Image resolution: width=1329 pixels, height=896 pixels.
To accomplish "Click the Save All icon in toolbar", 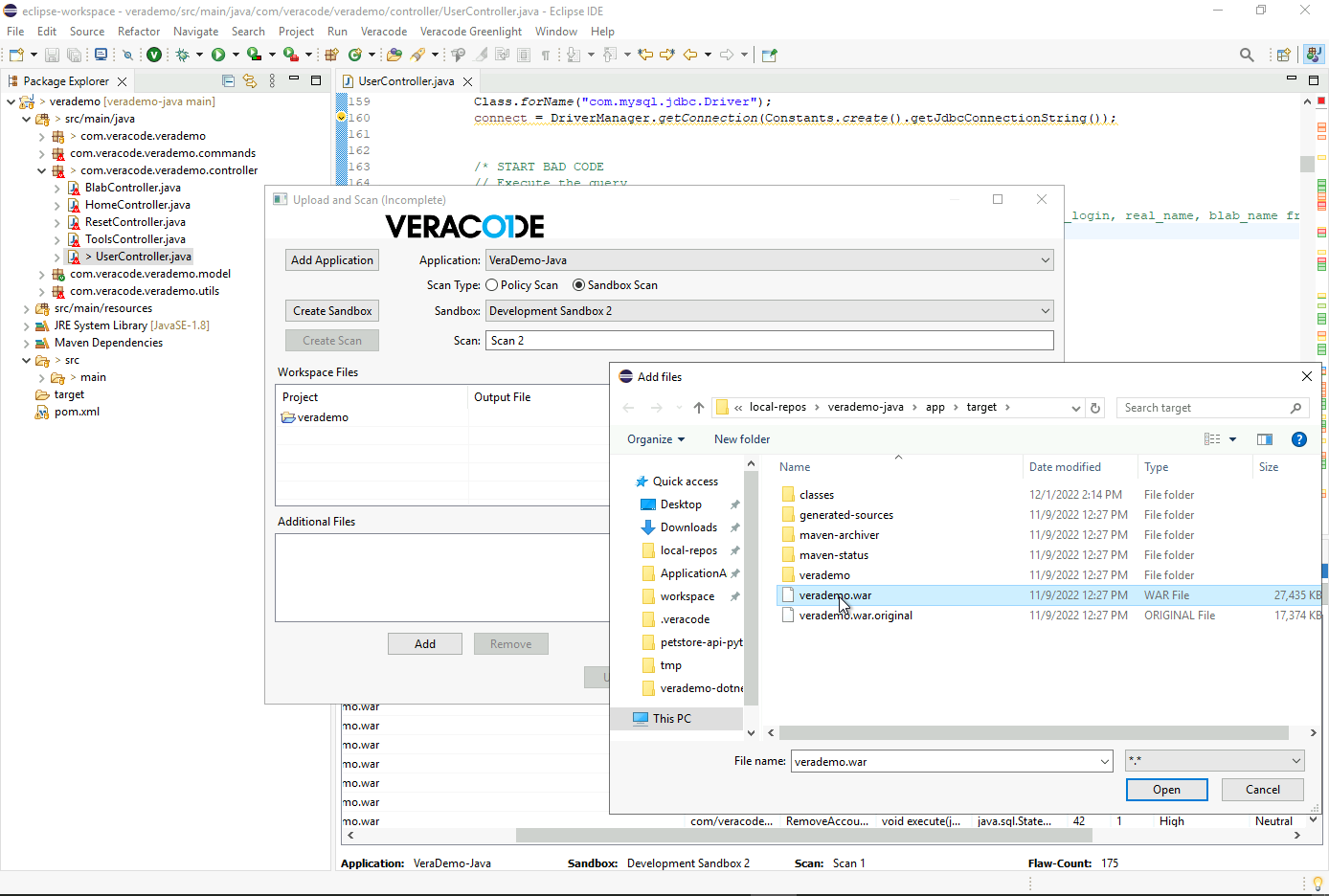I will (73, 55).
